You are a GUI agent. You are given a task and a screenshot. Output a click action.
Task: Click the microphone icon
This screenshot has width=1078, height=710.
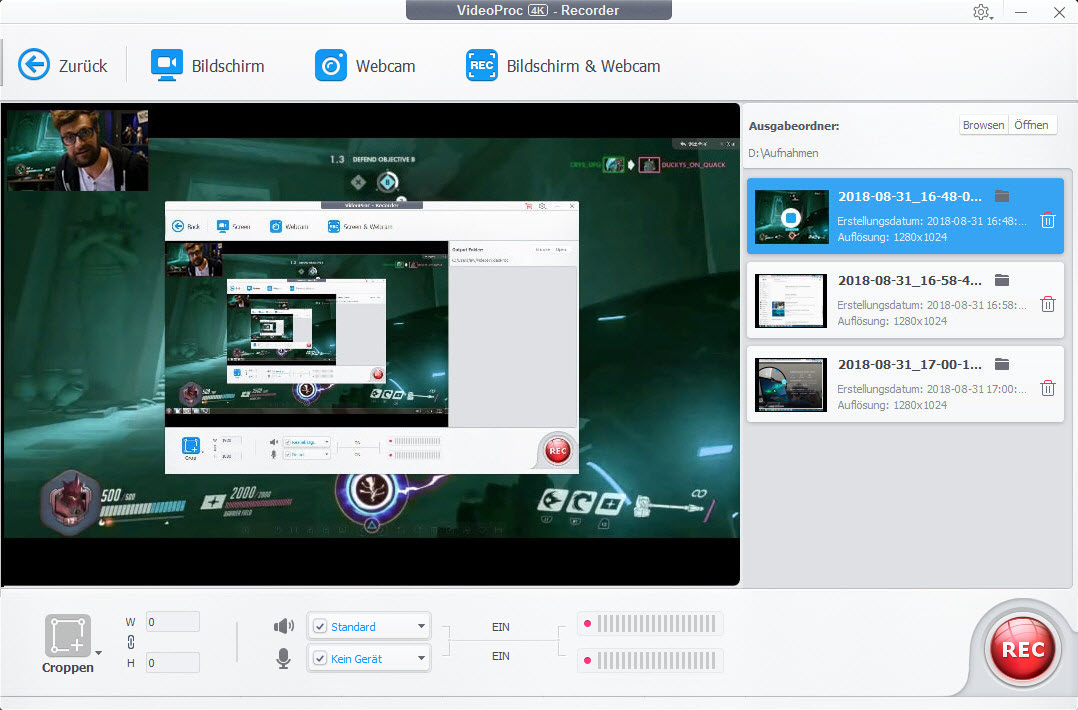tap(283, 658)
